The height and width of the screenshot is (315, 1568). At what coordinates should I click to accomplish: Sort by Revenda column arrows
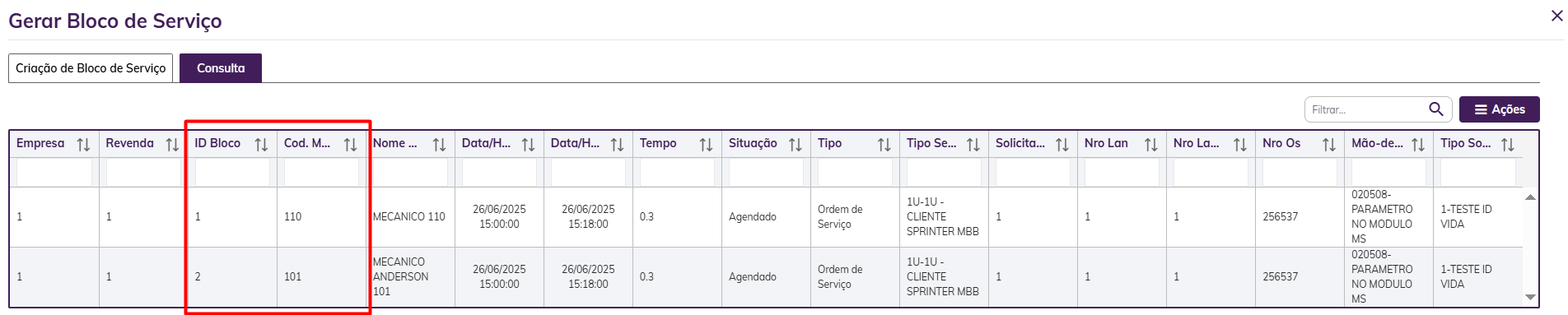pyautogui.click(x=172, y=145)
